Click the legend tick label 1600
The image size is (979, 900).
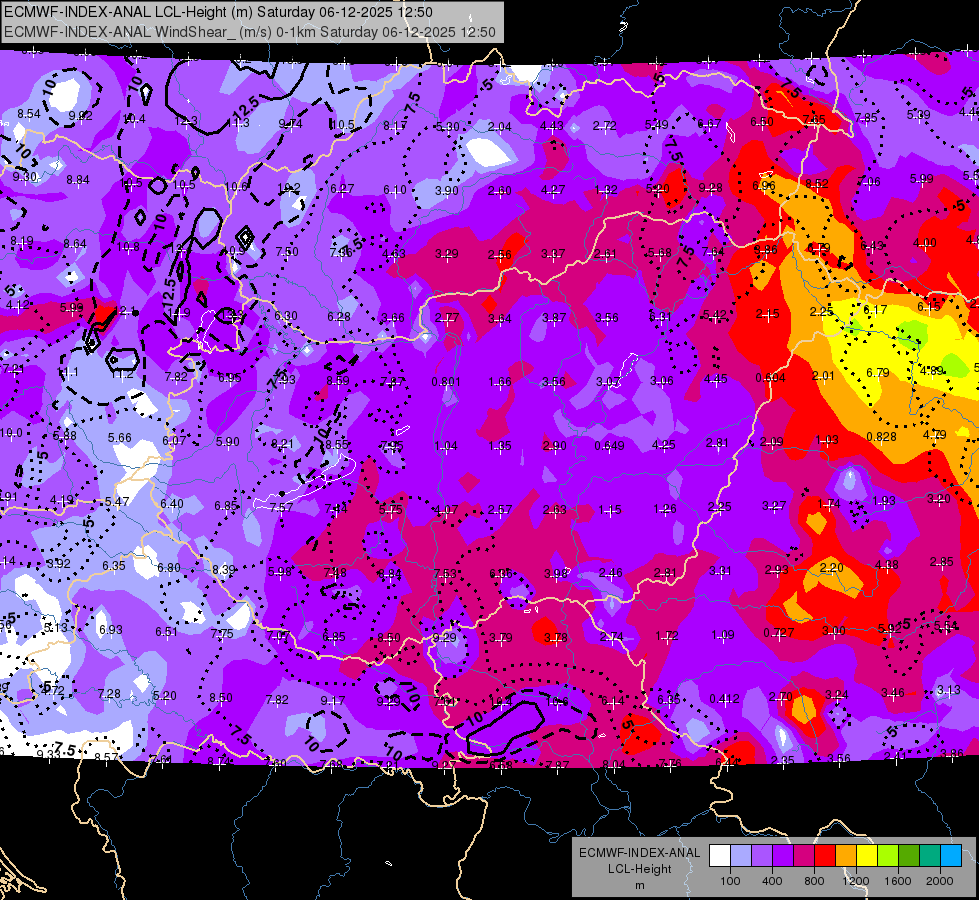[x=898, y=881]
